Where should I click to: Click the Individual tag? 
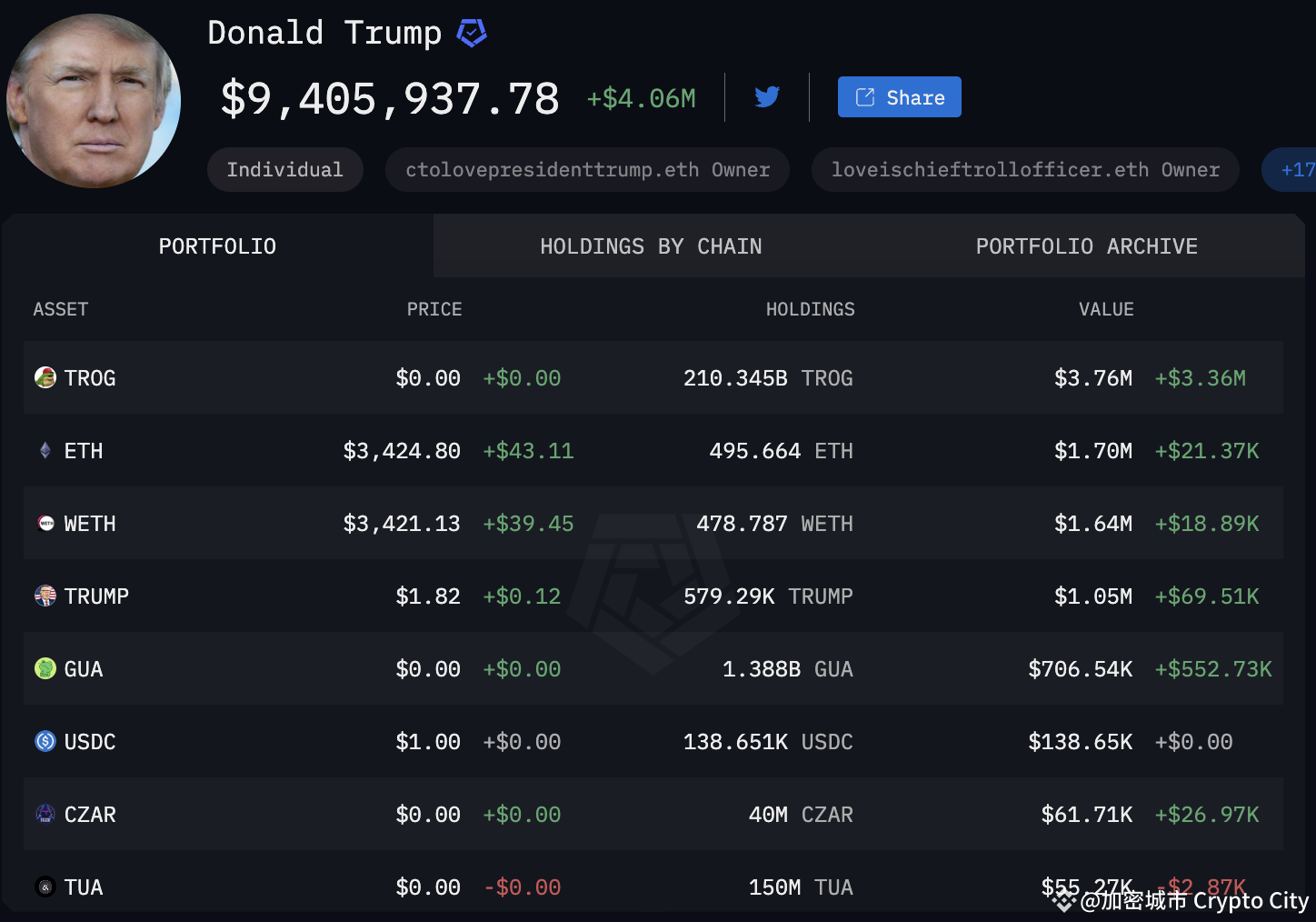(x=285, y=170)
